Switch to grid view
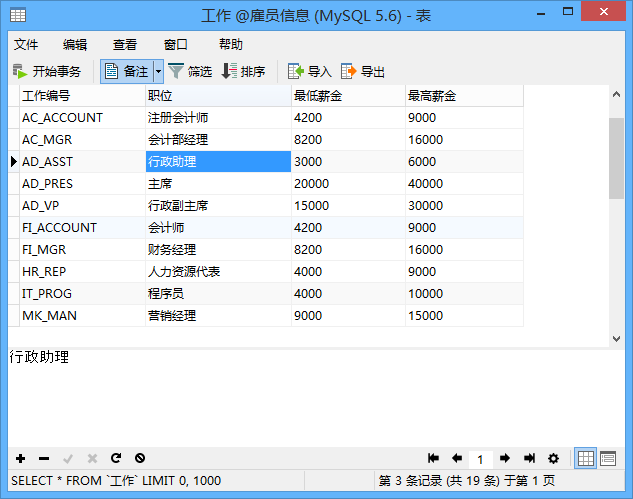The width and height of the screenshot is (633, 499). (x=586, y=458)
